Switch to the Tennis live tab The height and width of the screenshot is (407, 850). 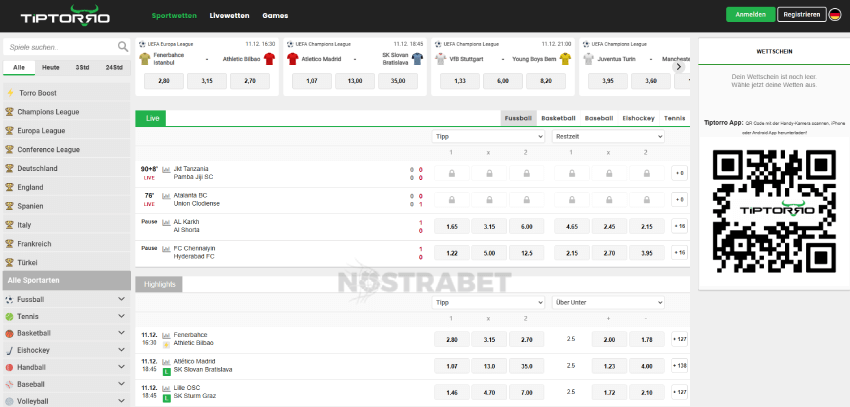(x=674, y=118)
